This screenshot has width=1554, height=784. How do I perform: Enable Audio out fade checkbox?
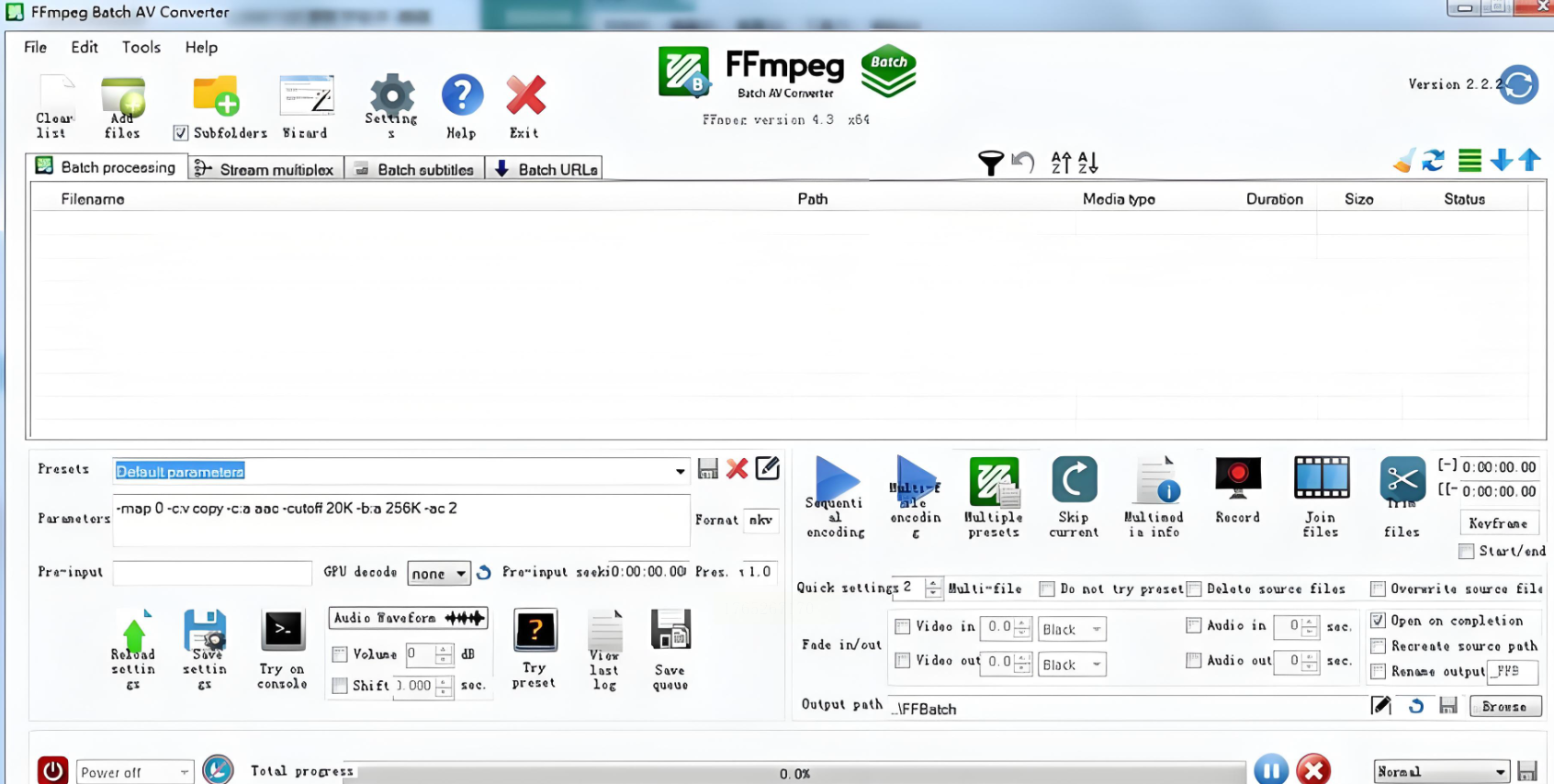coord(1194,661)
